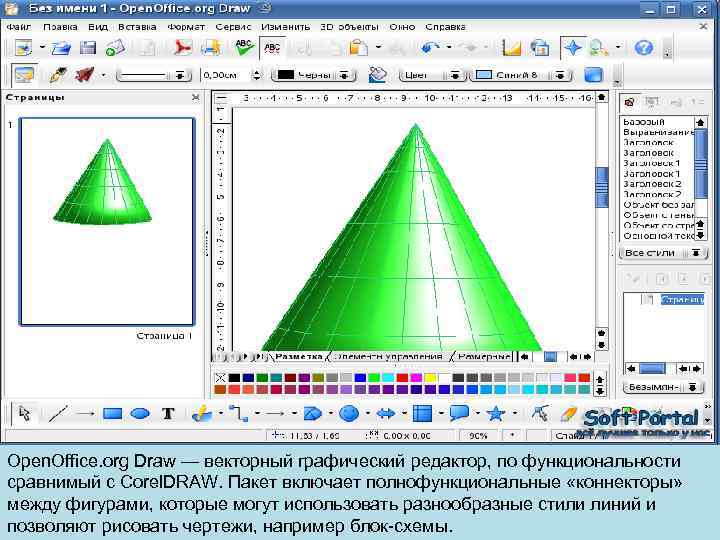The width and height of the screenshot is (720, 540).
Task: Select the line-ending-with-arrow tool
Action: pyautogui.click(x=85, y=414)
